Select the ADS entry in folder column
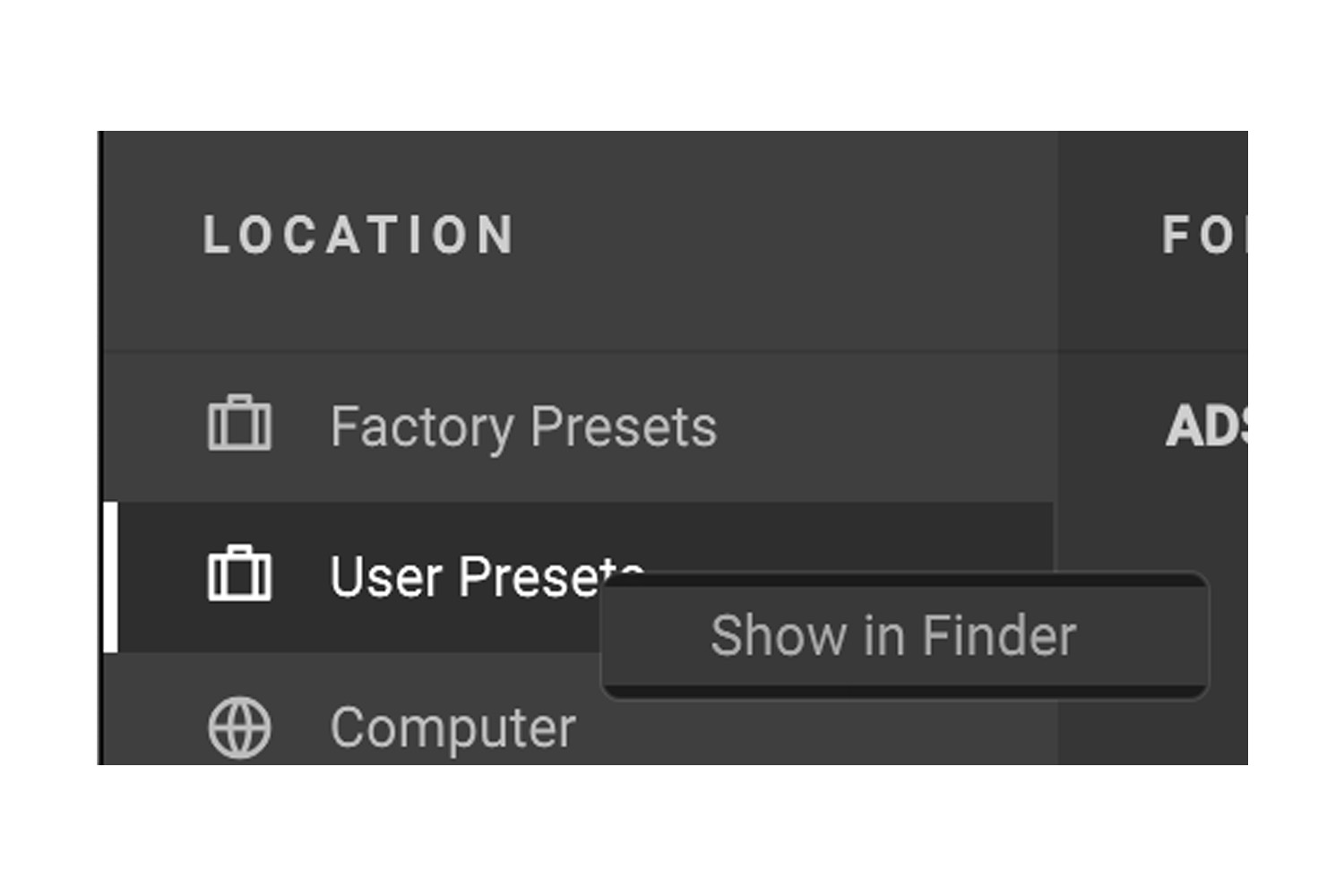The width and height of the screenshot is (1344, 896). pos(1205,426)
